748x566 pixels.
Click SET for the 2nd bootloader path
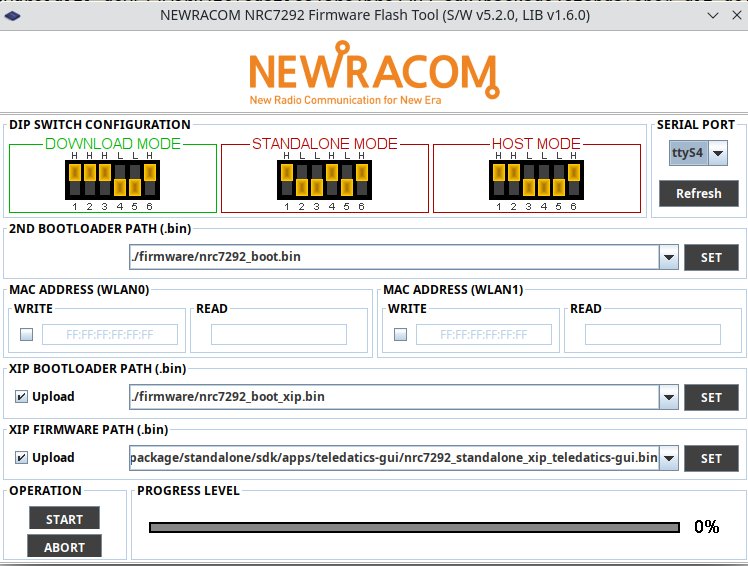click(711, 257)
